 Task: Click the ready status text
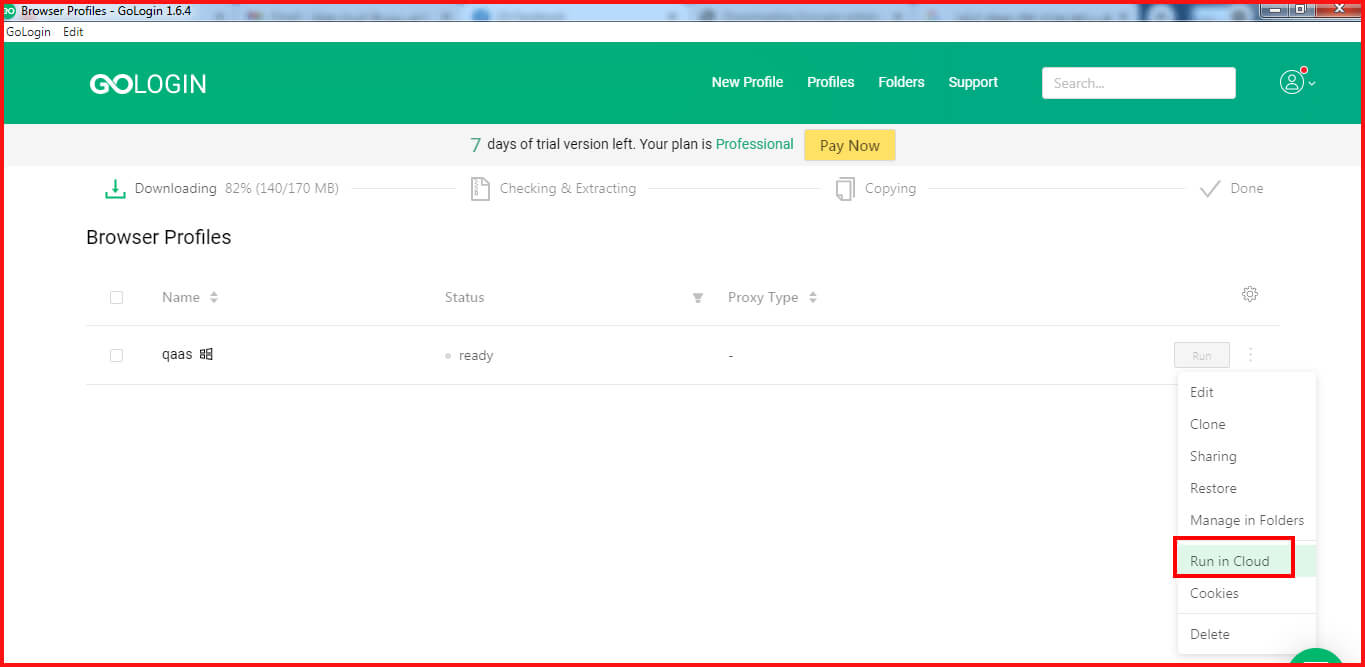point(476,355)
